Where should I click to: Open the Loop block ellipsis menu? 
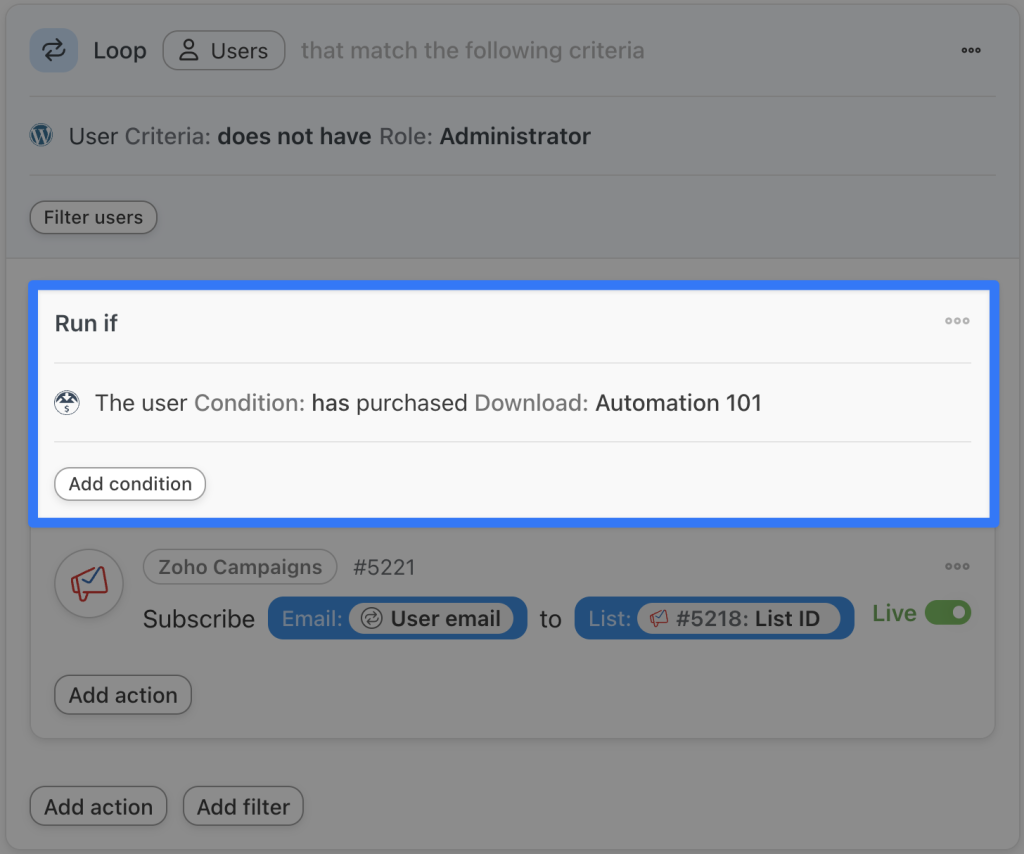tap(971, 50)
